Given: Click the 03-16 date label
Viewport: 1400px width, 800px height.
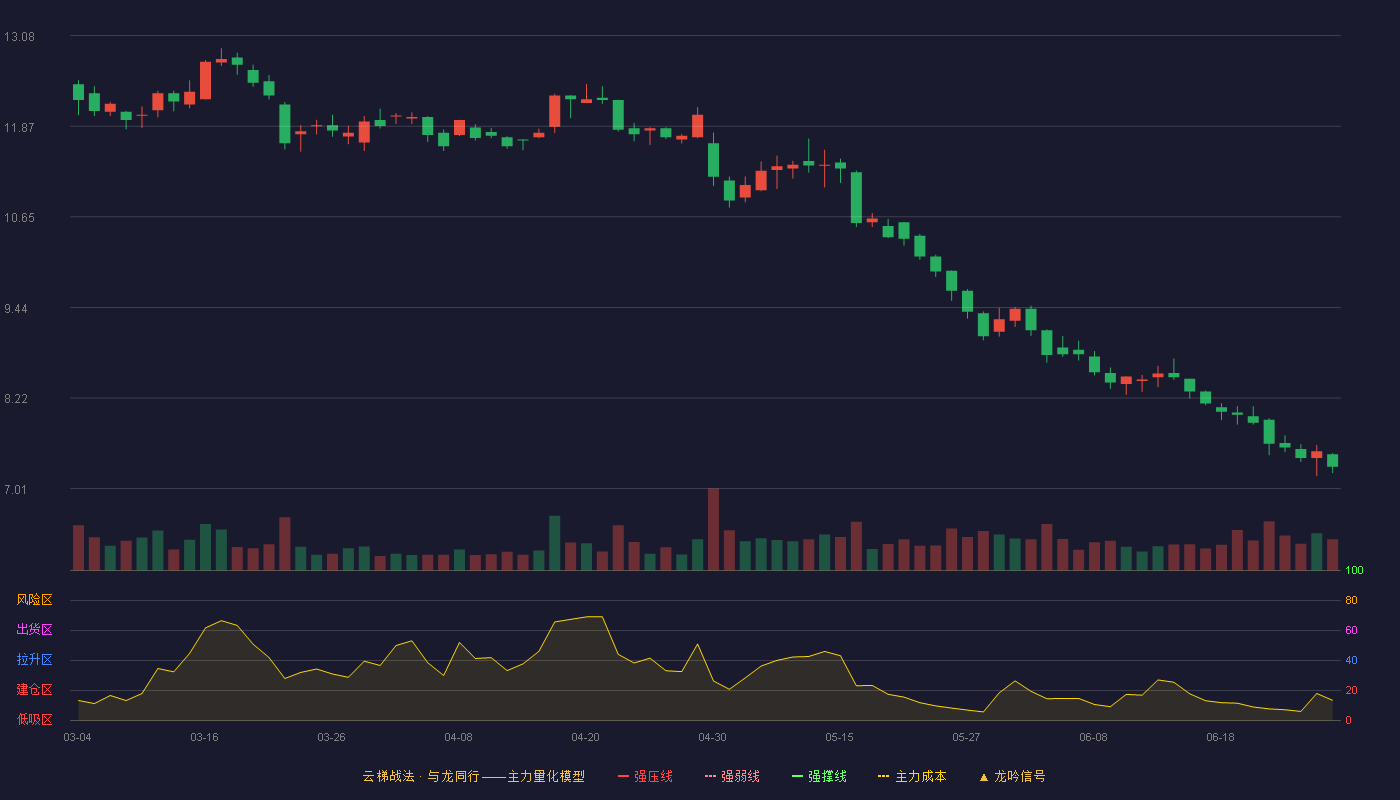Looking at the screenshot, I should pos(204,737).
